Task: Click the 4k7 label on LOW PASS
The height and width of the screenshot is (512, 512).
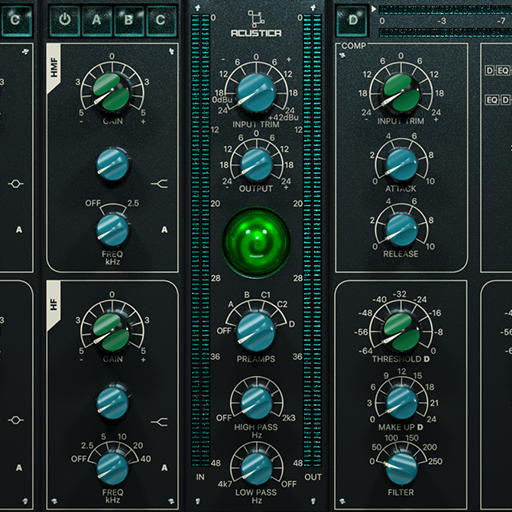Action: click(224, 484)
